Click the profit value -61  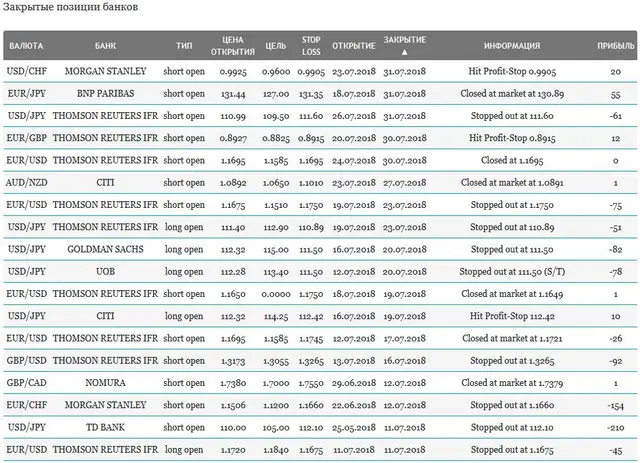616,116
